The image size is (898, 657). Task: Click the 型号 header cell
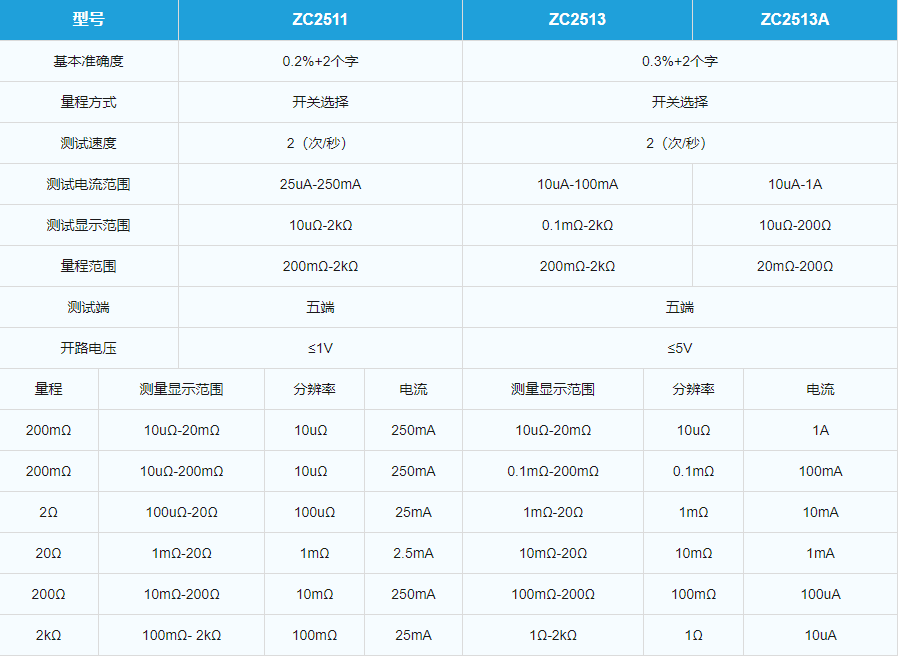[89, 19]
